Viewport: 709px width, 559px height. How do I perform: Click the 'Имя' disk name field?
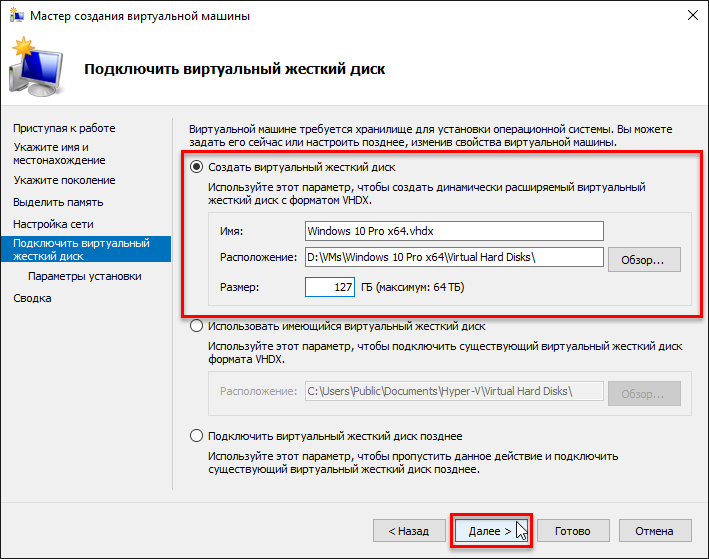454,231
